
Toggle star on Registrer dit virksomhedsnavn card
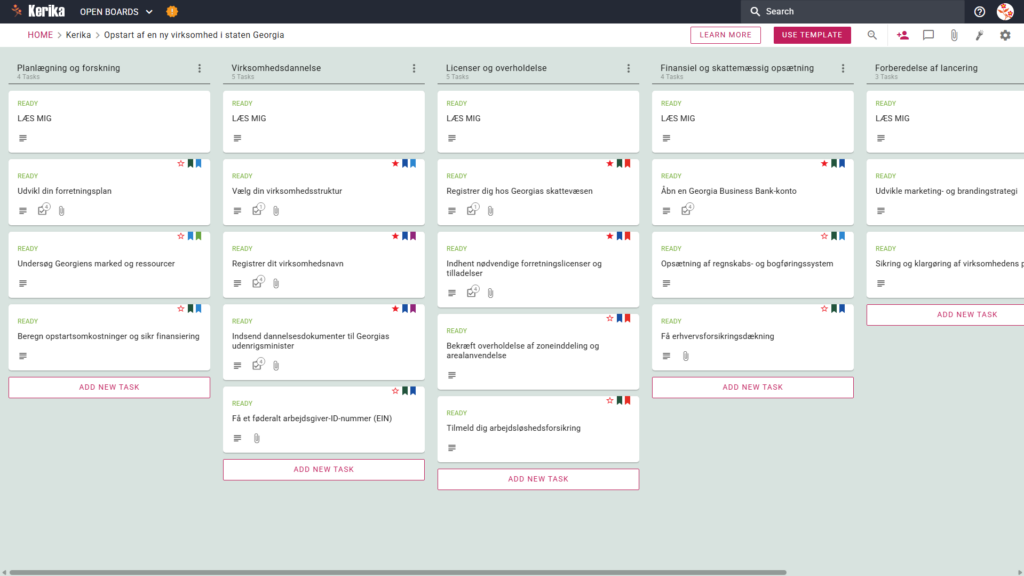[x=395, y=236]
